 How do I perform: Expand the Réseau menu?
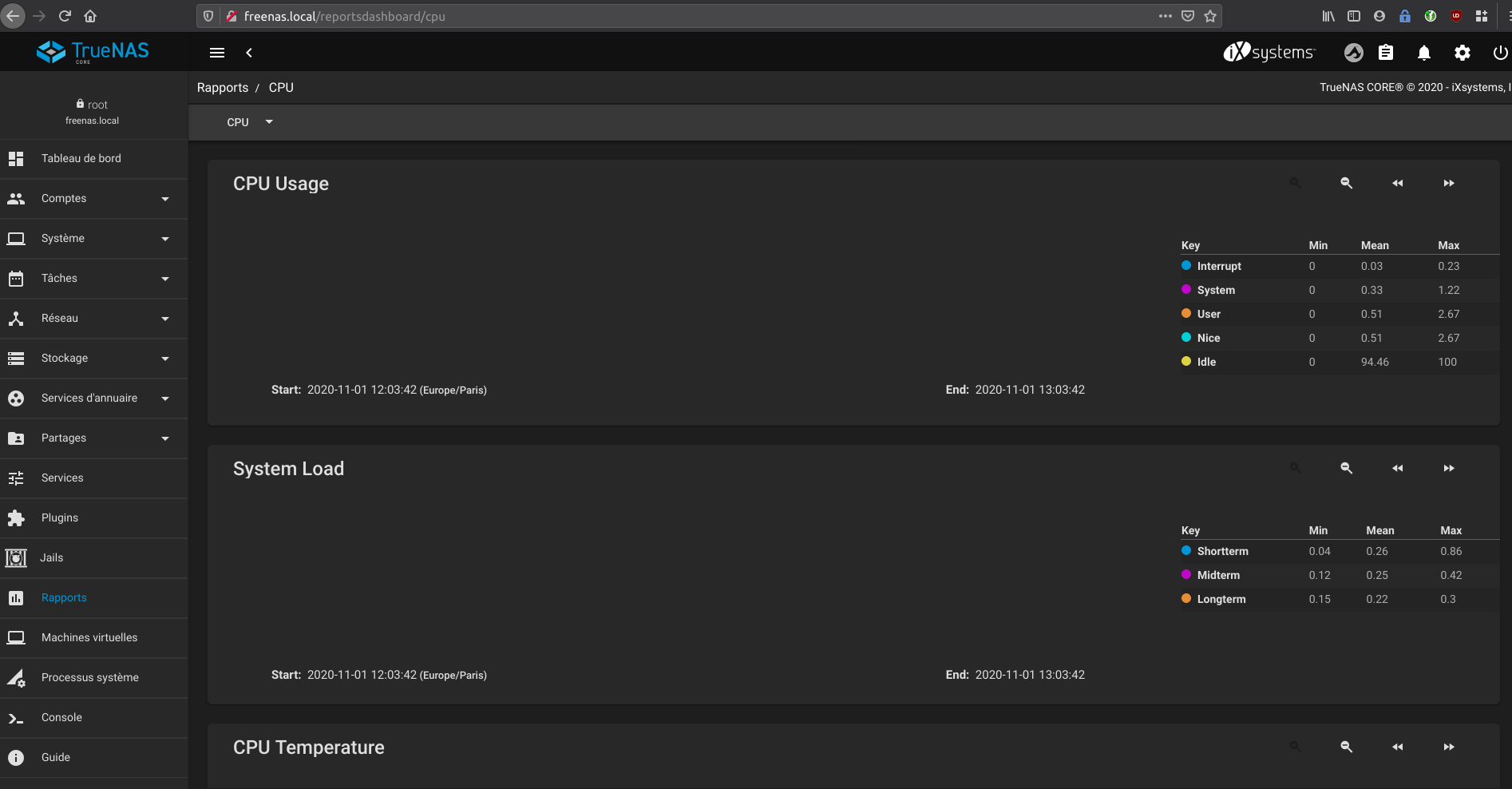(x=94, y=319)
